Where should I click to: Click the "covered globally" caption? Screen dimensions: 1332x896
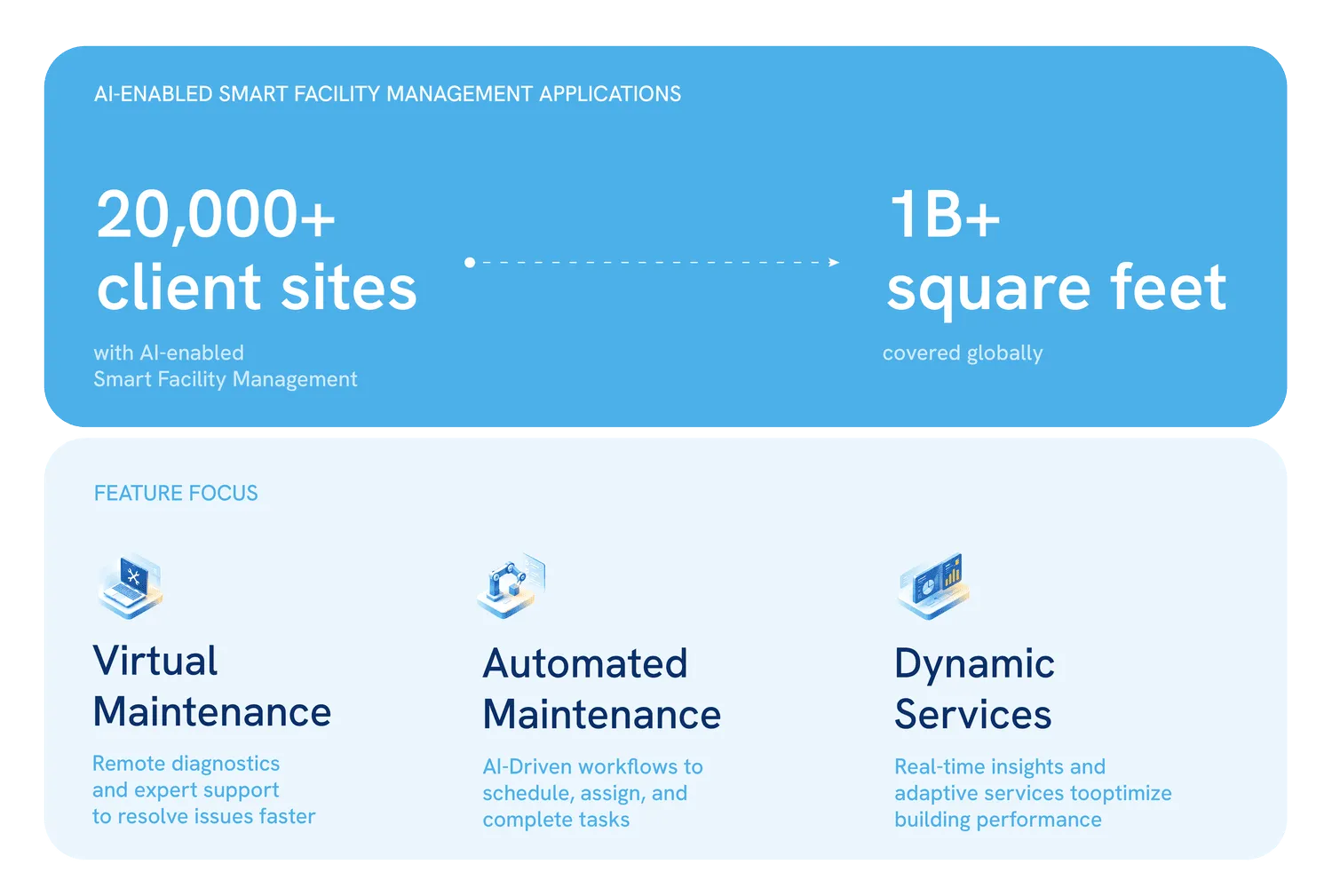(x=963, y=353)
